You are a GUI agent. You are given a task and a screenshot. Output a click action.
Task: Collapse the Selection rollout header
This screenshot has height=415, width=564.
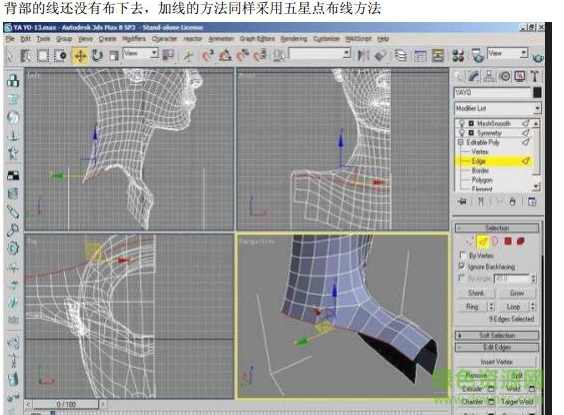497,228
